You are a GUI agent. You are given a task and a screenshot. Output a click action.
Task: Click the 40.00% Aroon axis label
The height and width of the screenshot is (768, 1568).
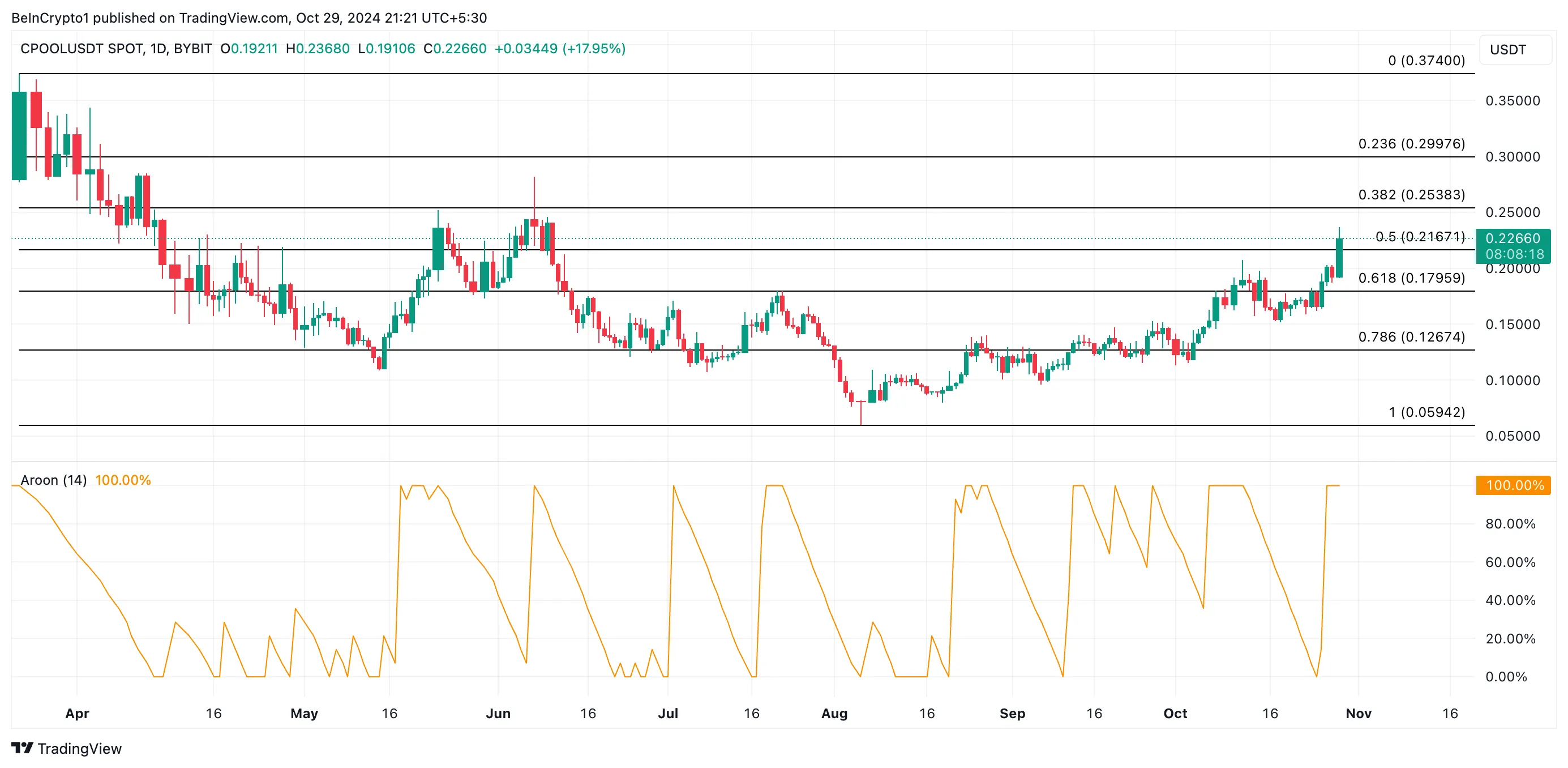pyautogui.click(x=1510, y=600)
